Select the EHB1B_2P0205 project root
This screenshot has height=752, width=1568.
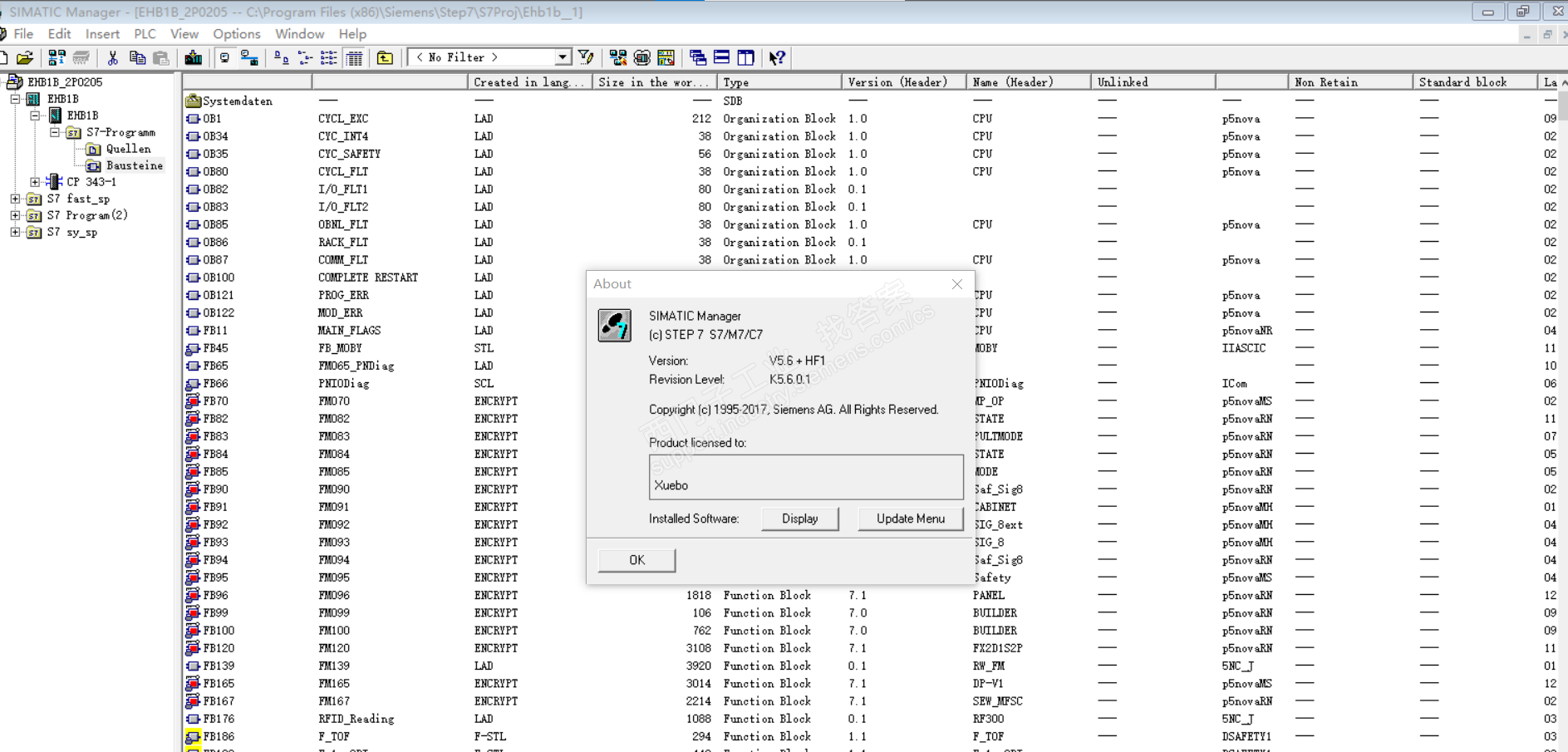65,82
